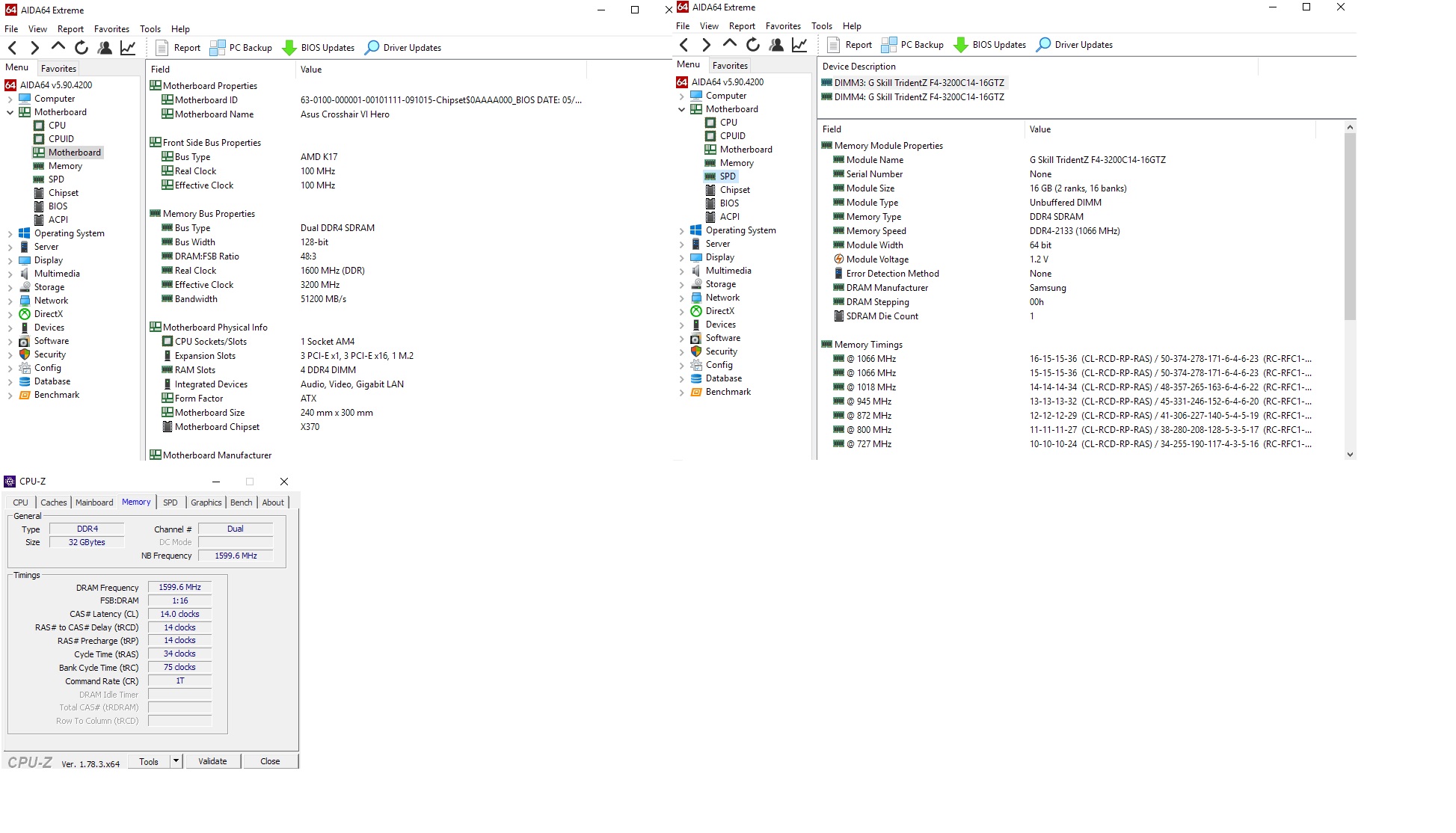Expand the Benchmark node in right tree

pos(681,393)
